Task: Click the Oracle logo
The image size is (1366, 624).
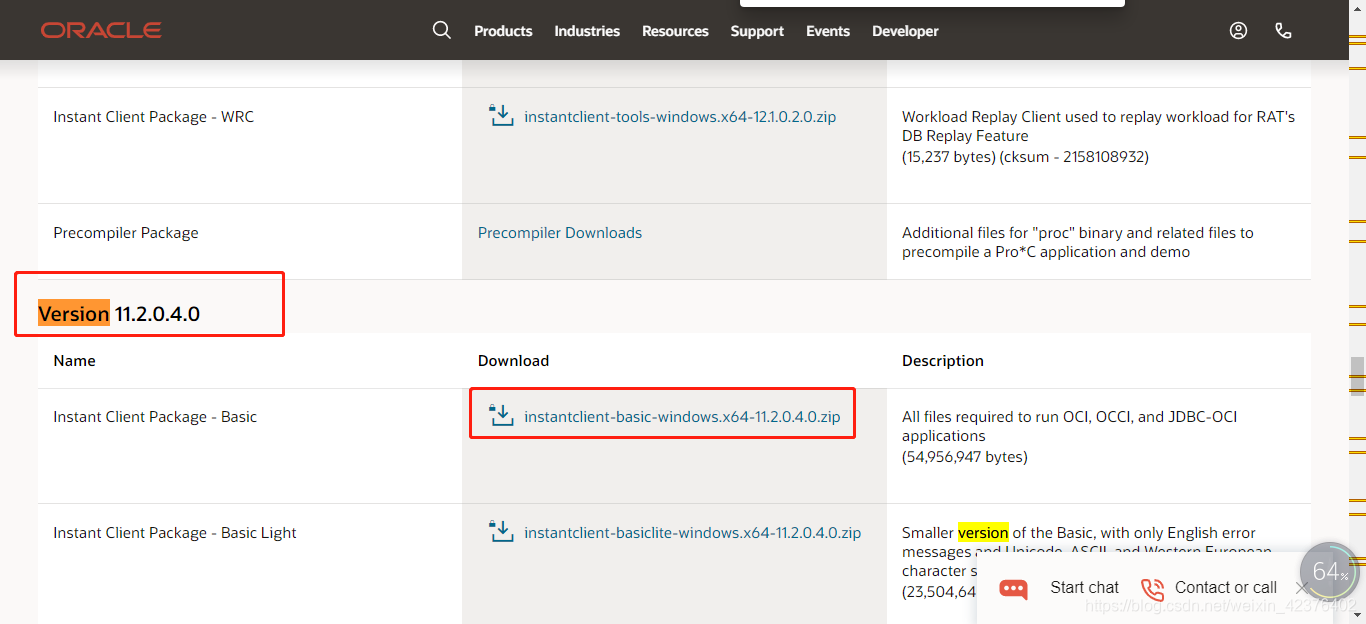Action: 100,29
